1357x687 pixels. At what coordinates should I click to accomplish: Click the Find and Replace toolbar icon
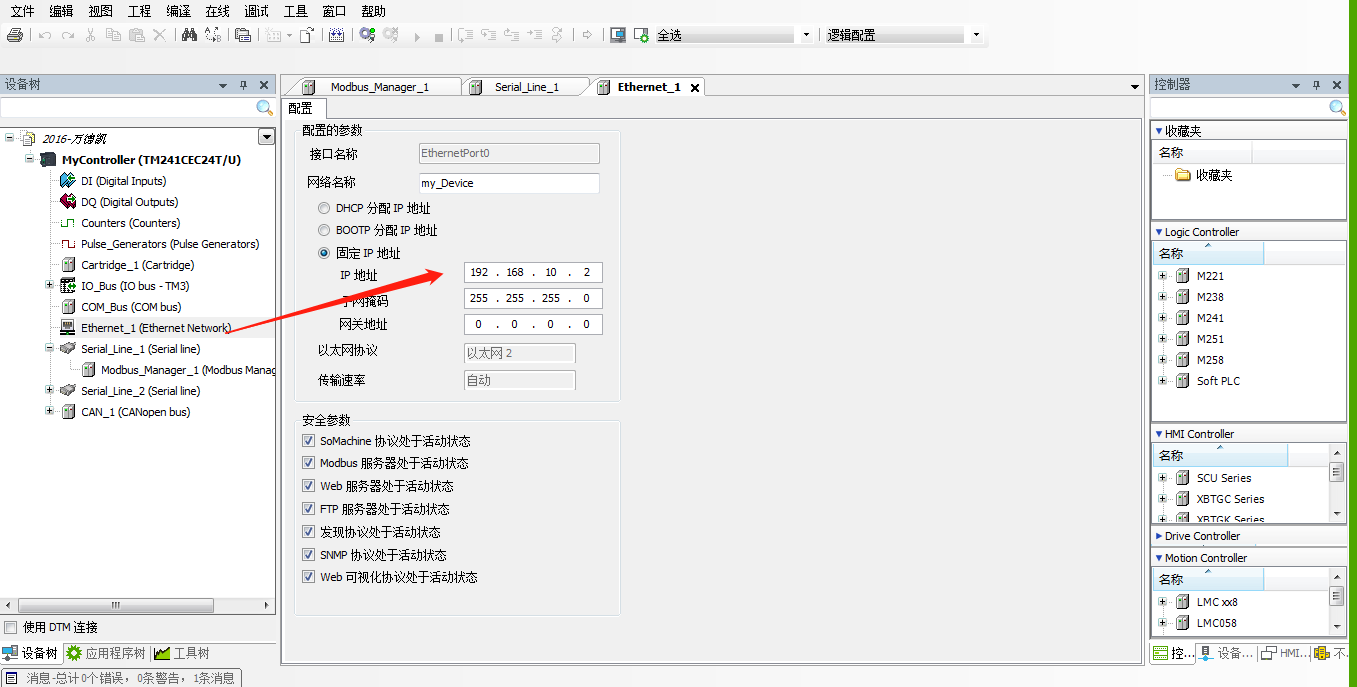[212, 35]
